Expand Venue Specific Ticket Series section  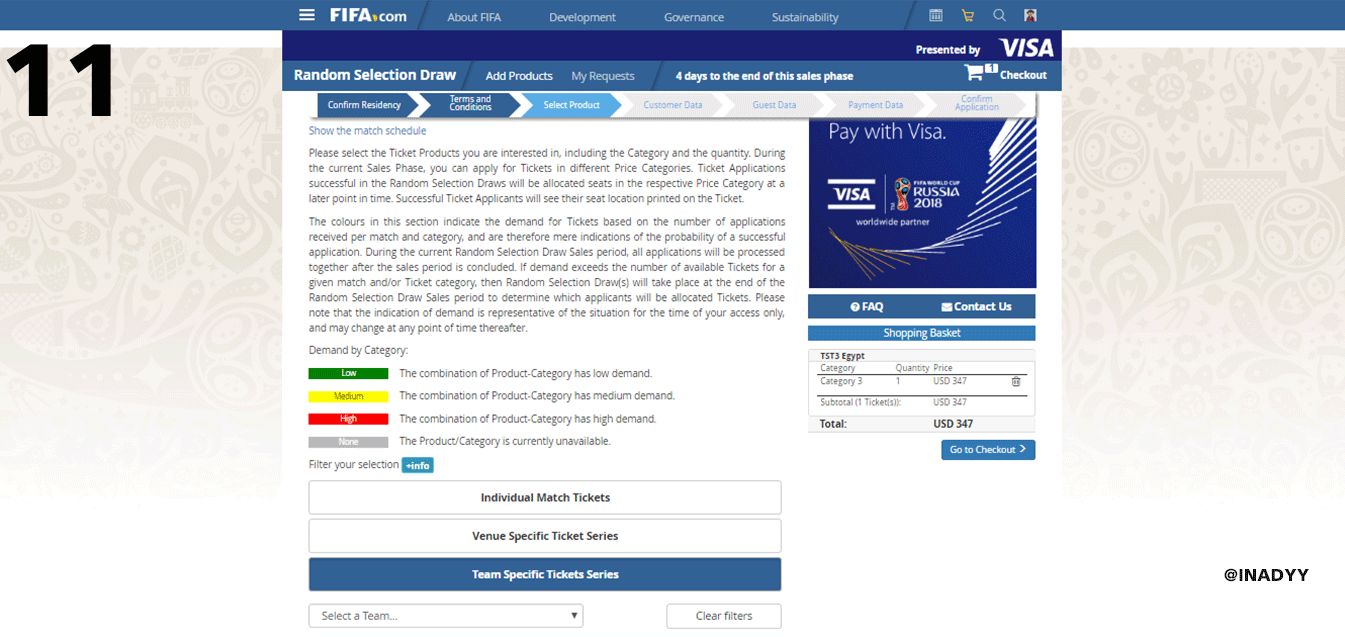[545, 536]
